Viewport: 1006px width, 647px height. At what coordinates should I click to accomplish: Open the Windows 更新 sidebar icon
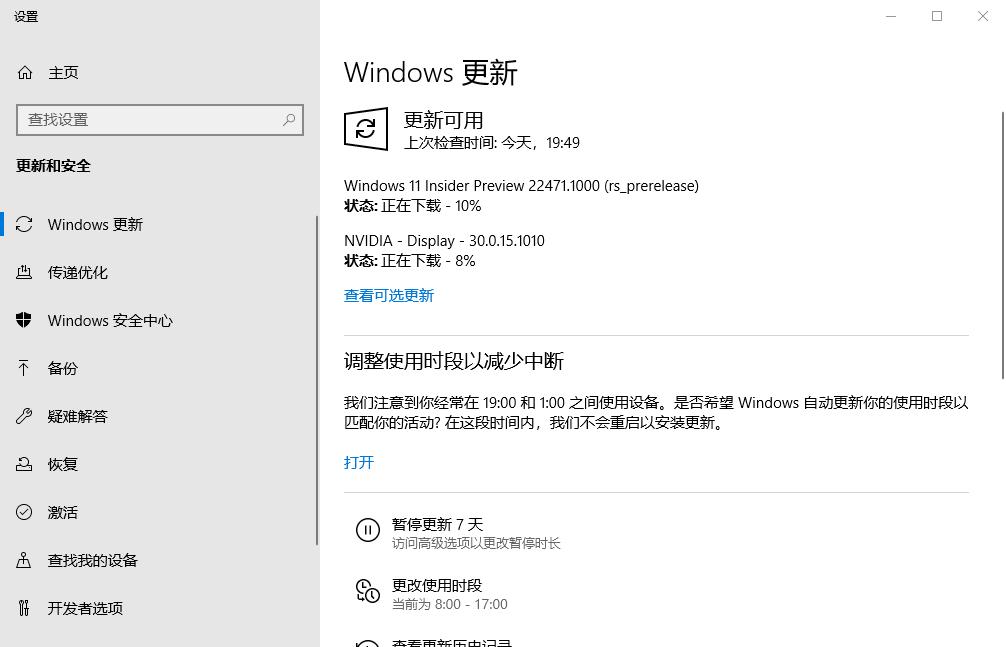28,224
